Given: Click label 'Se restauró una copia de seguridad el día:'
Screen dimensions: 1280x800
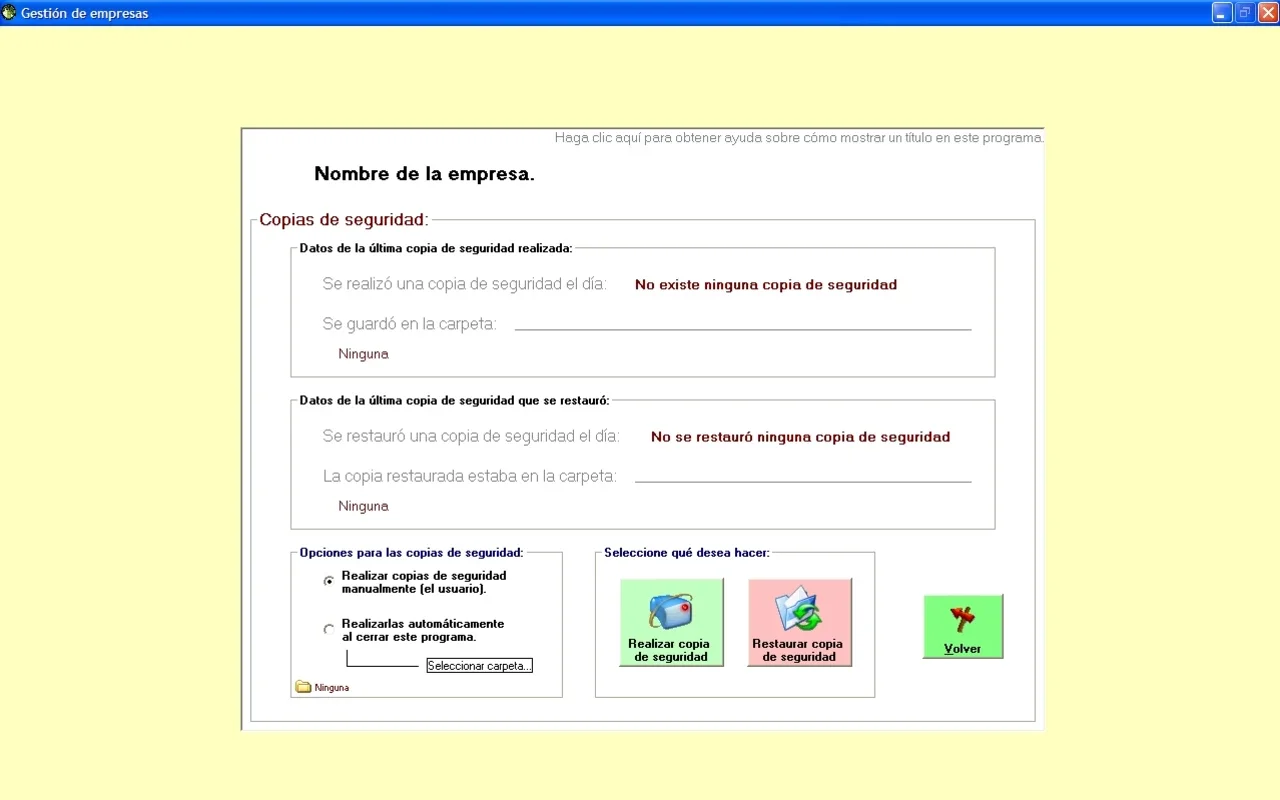Looking at the screenshot, I should (471, 436).
